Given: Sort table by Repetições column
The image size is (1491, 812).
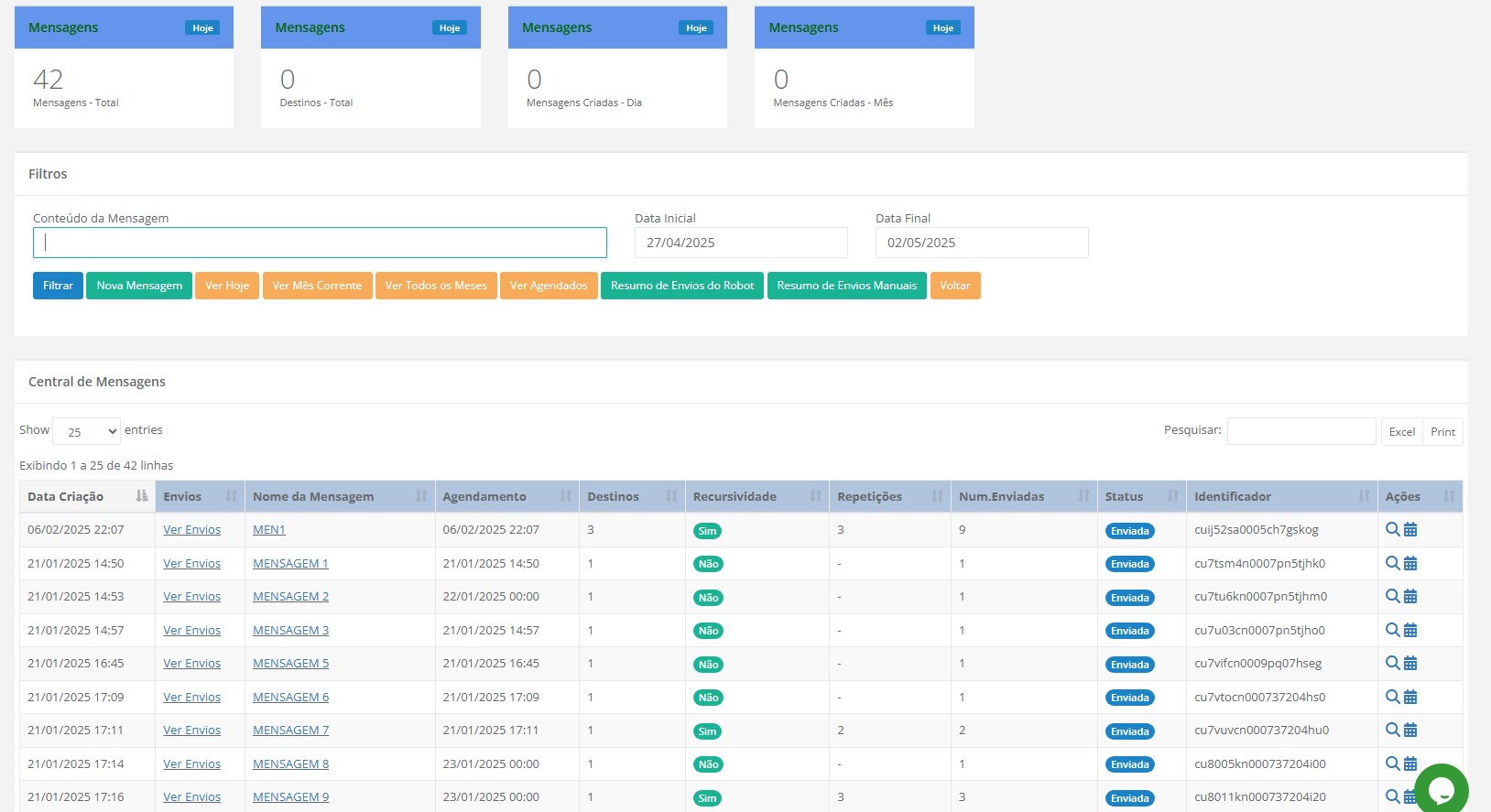Looking at the screenshot, I should 890,496.
